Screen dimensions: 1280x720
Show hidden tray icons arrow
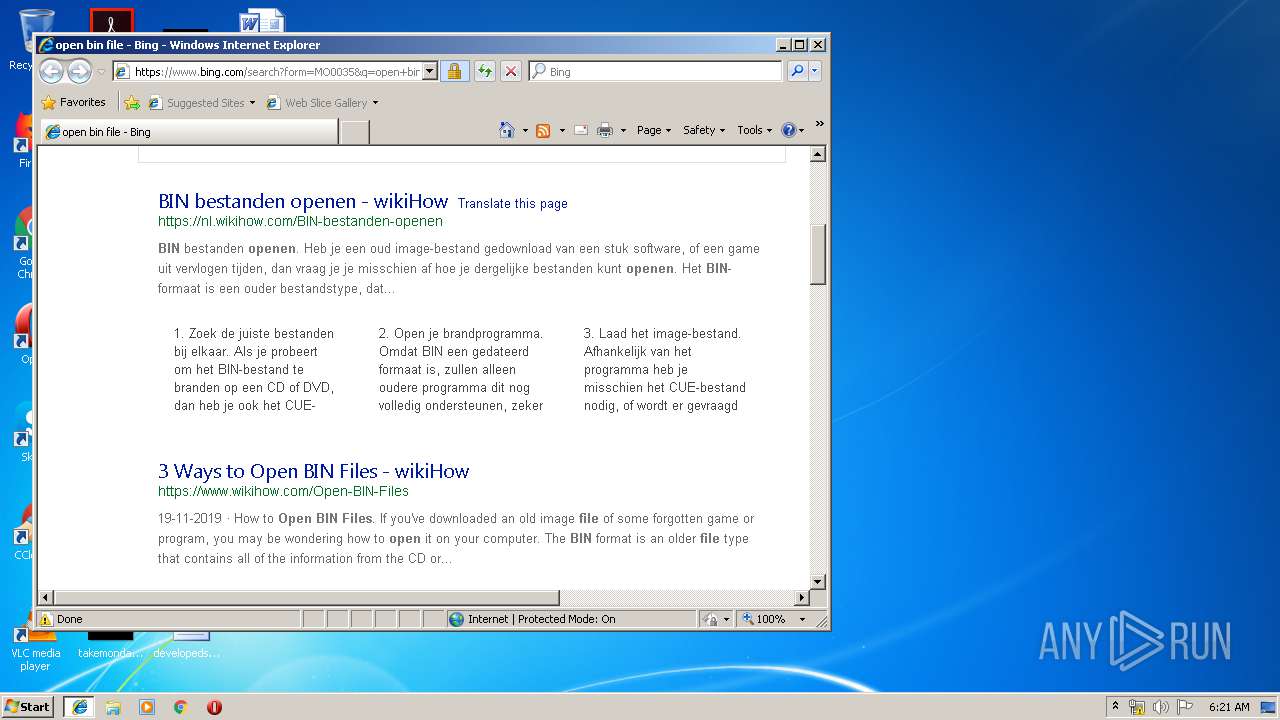1116,706
